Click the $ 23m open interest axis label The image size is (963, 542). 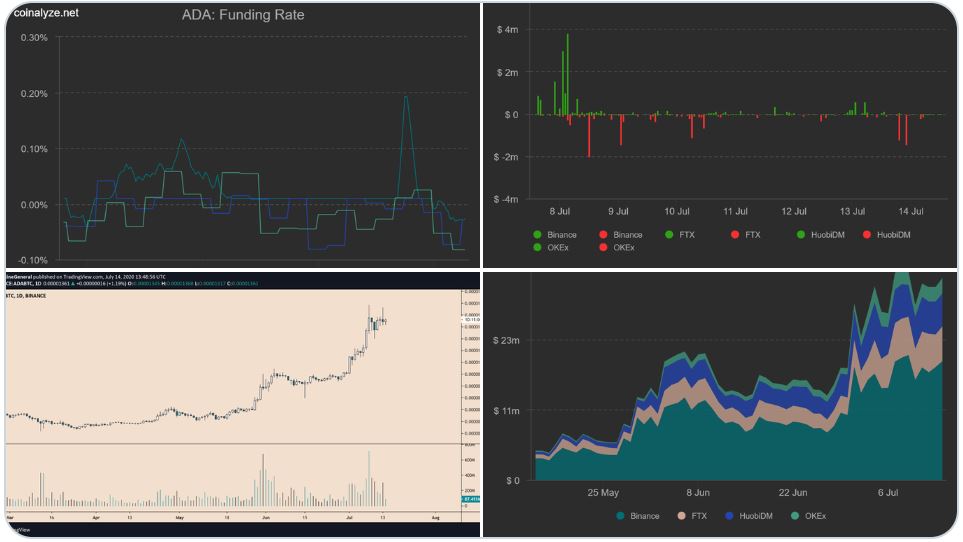(506, 340)
